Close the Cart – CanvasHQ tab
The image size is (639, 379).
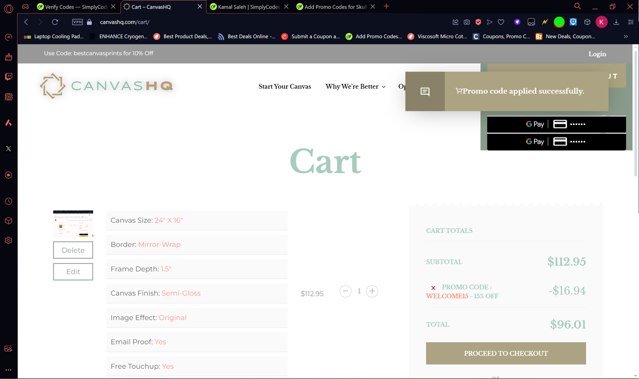point(200,7)
